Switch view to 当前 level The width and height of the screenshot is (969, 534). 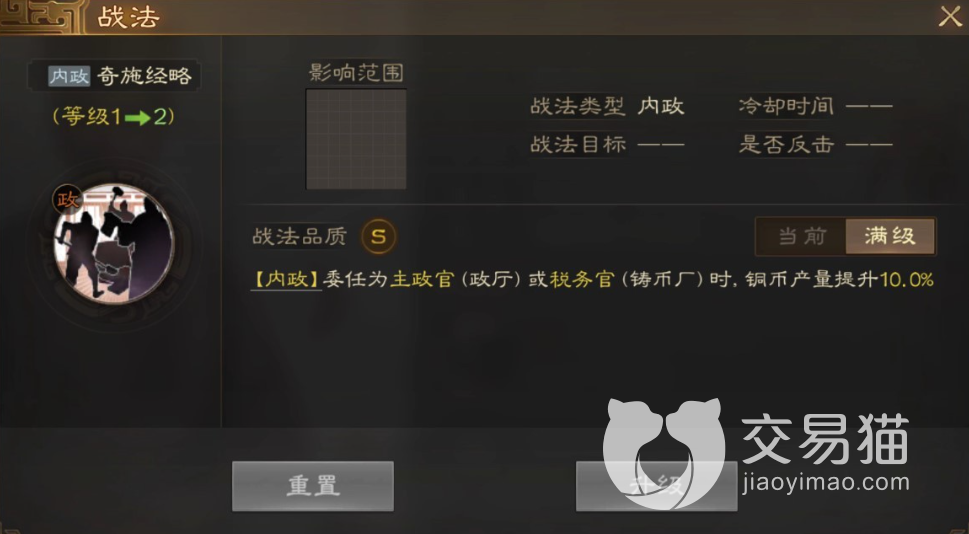click(x=802, y=236)
